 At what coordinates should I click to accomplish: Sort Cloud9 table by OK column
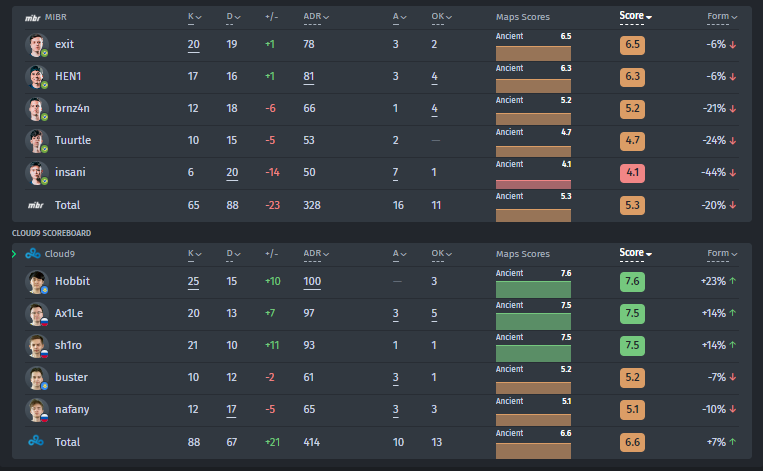click(441, 254)
